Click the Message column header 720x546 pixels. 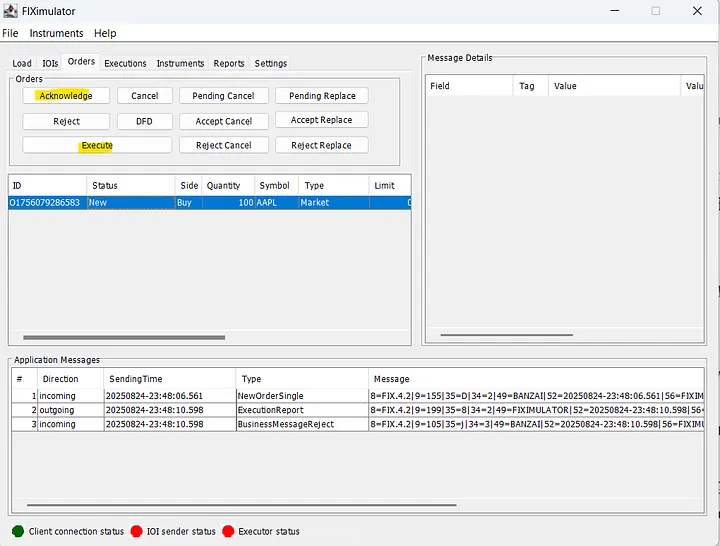(536, 379)
